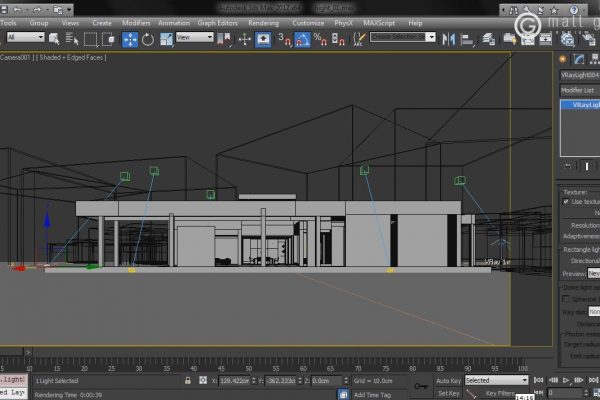Toggle the Selection Lock padlock
The image size is (600, 400).
188,380
